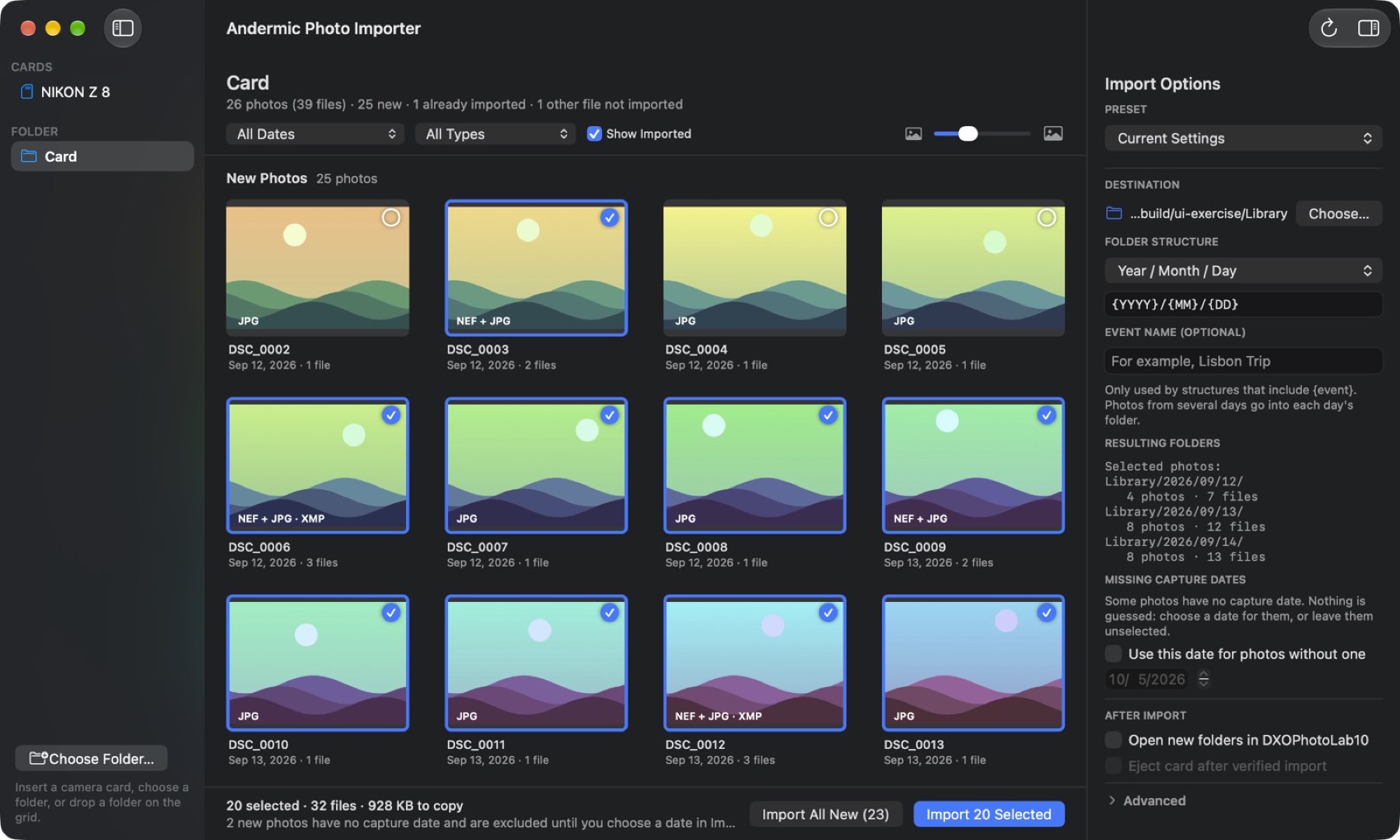Click the 'Sep 13, 2026 · 2 files' text under DSC_0009
The height and width of the screenshot is (840, 1400).
click(938, 562)
